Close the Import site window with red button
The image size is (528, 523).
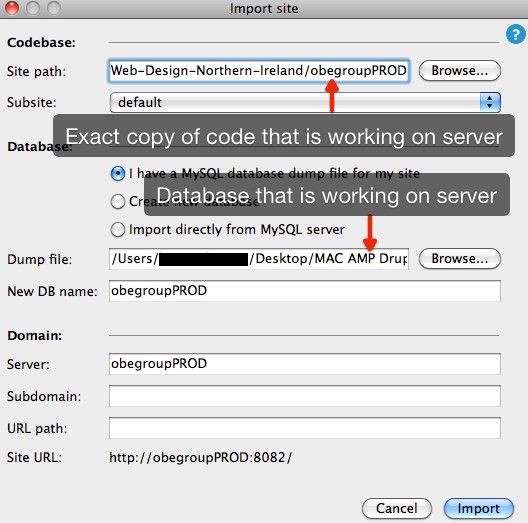click(12, 7)
